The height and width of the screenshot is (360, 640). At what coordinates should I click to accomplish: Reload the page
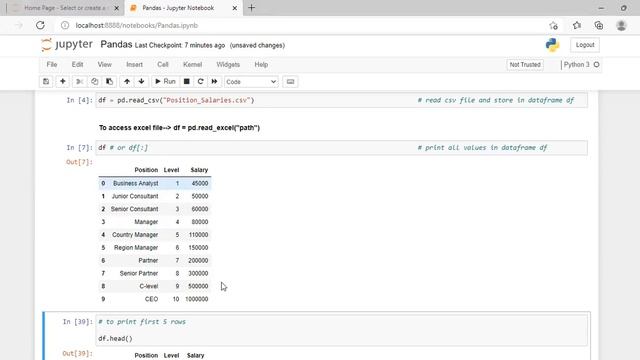(40, 25)
